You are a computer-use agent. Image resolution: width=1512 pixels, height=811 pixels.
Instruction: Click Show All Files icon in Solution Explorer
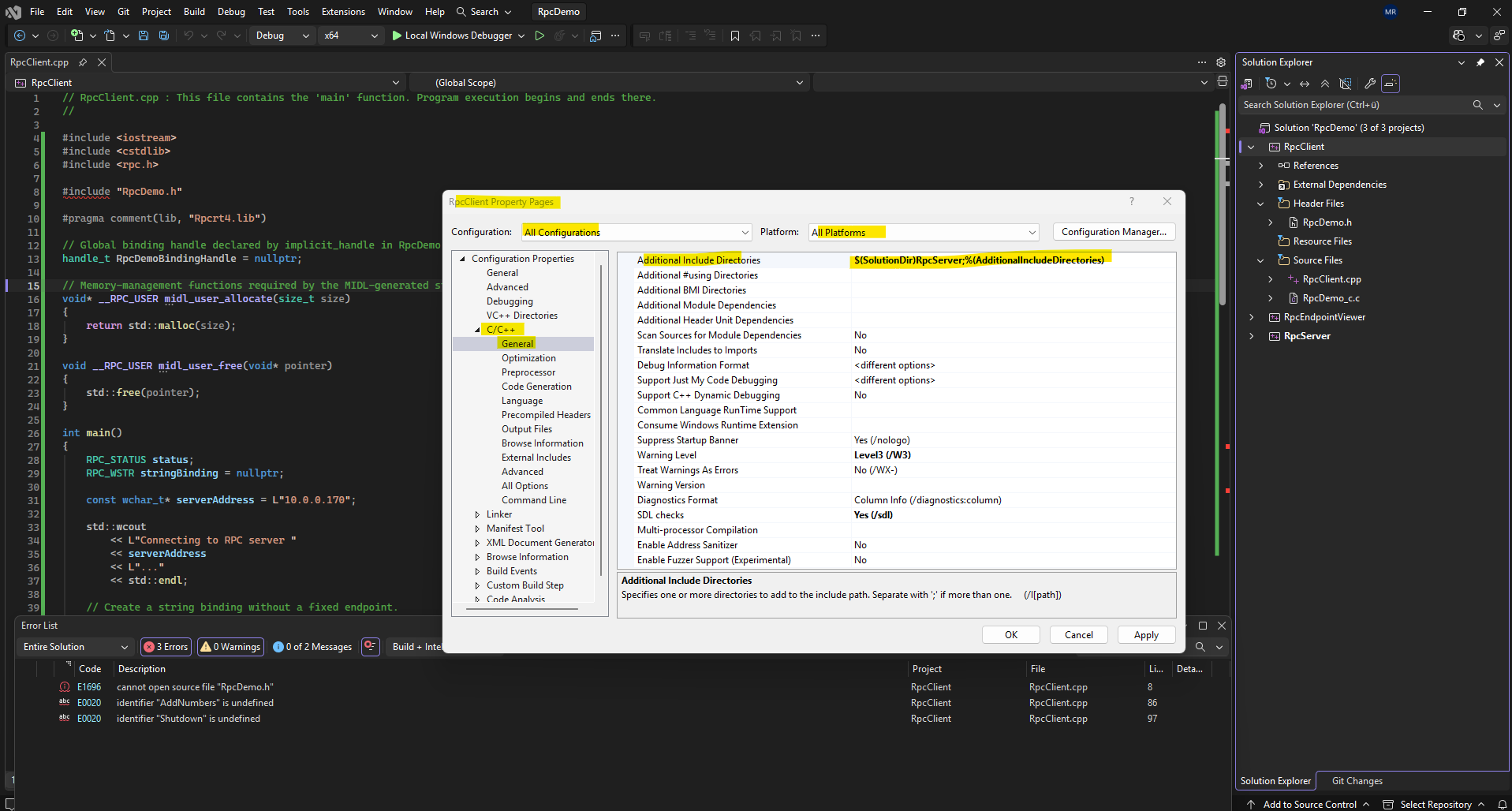click(1346, 84)
